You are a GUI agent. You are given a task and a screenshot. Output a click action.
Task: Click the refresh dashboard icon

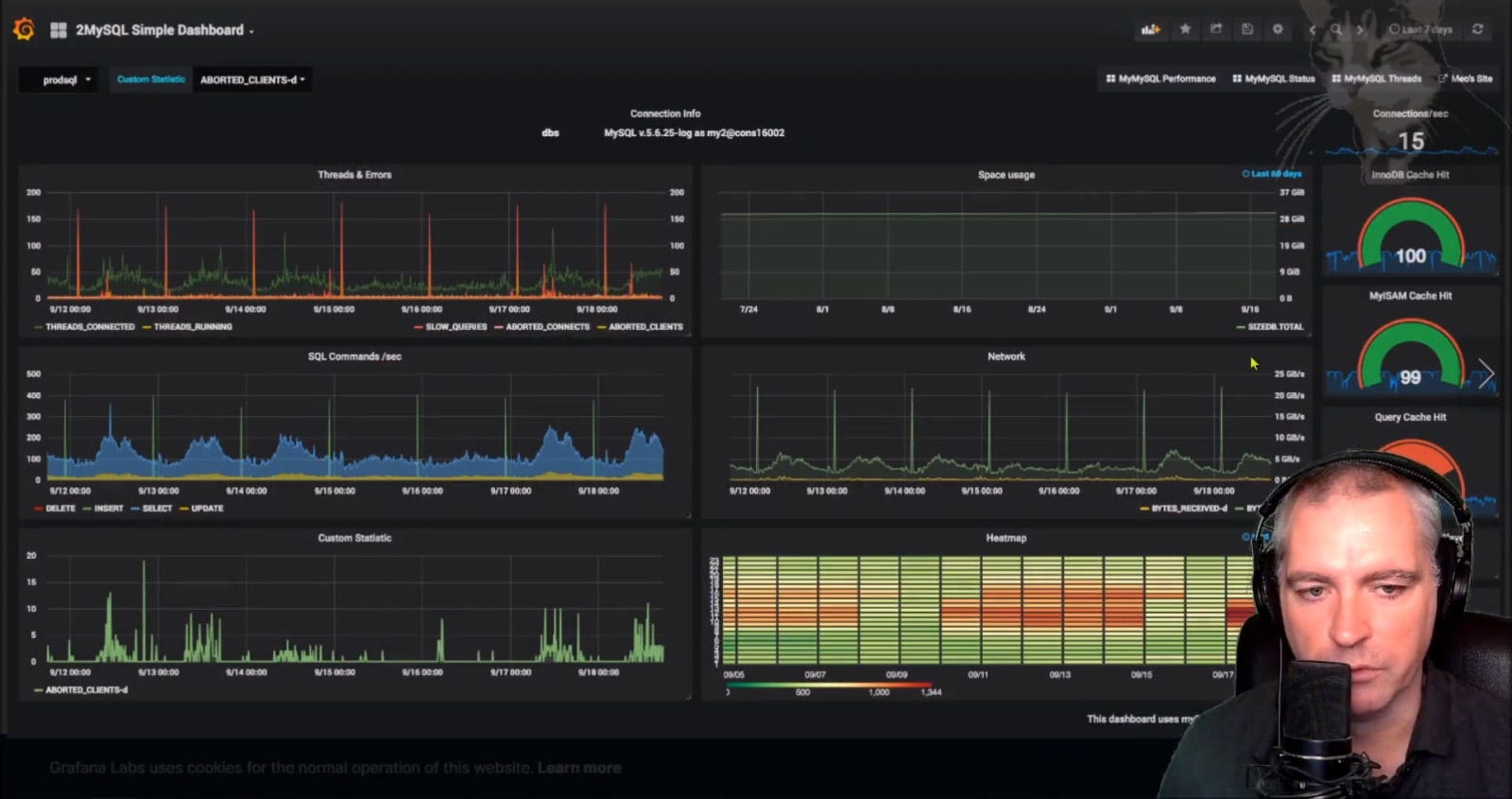tap(1478, 29)
